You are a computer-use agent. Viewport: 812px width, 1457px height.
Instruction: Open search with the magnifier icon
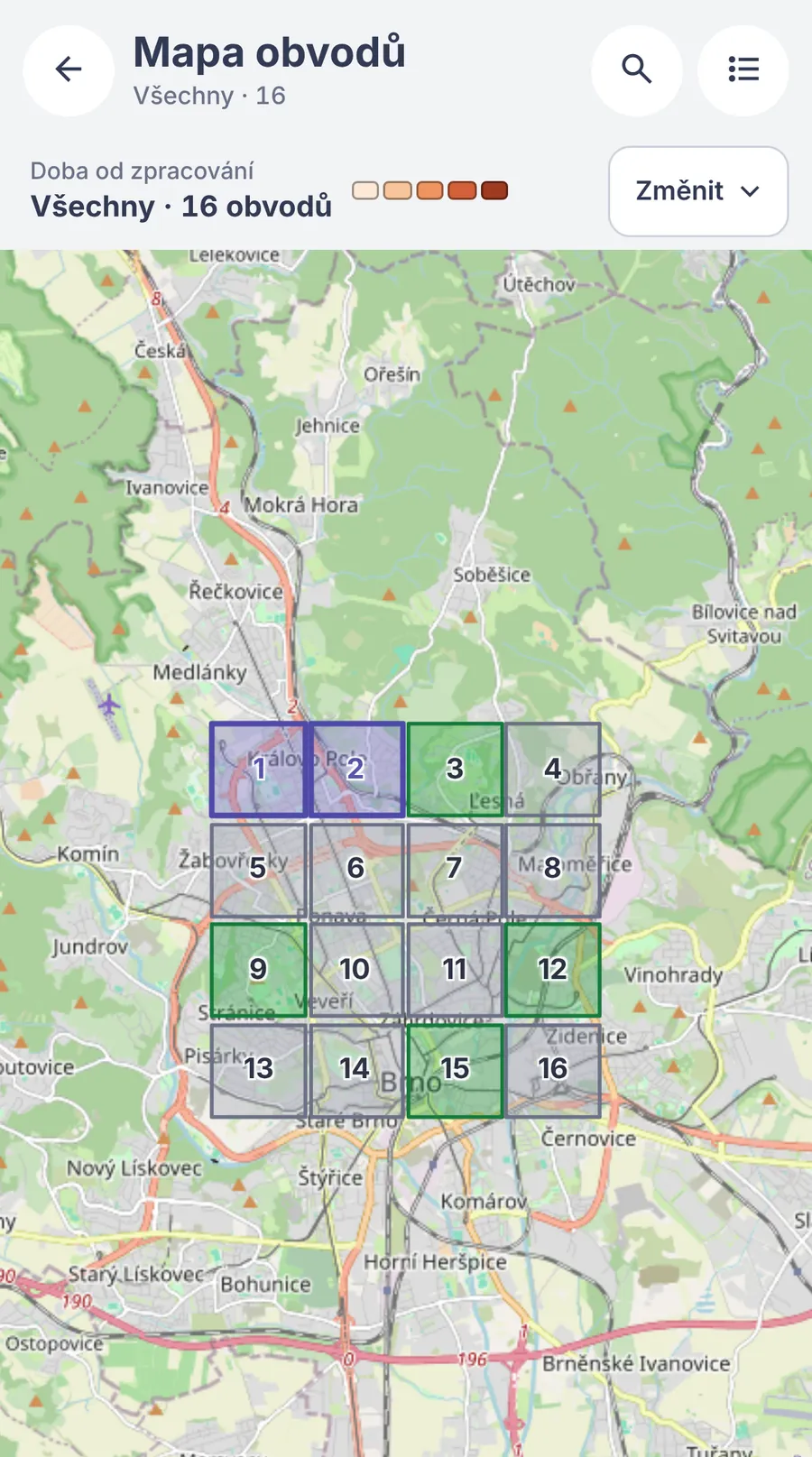(x=637, y=70)
